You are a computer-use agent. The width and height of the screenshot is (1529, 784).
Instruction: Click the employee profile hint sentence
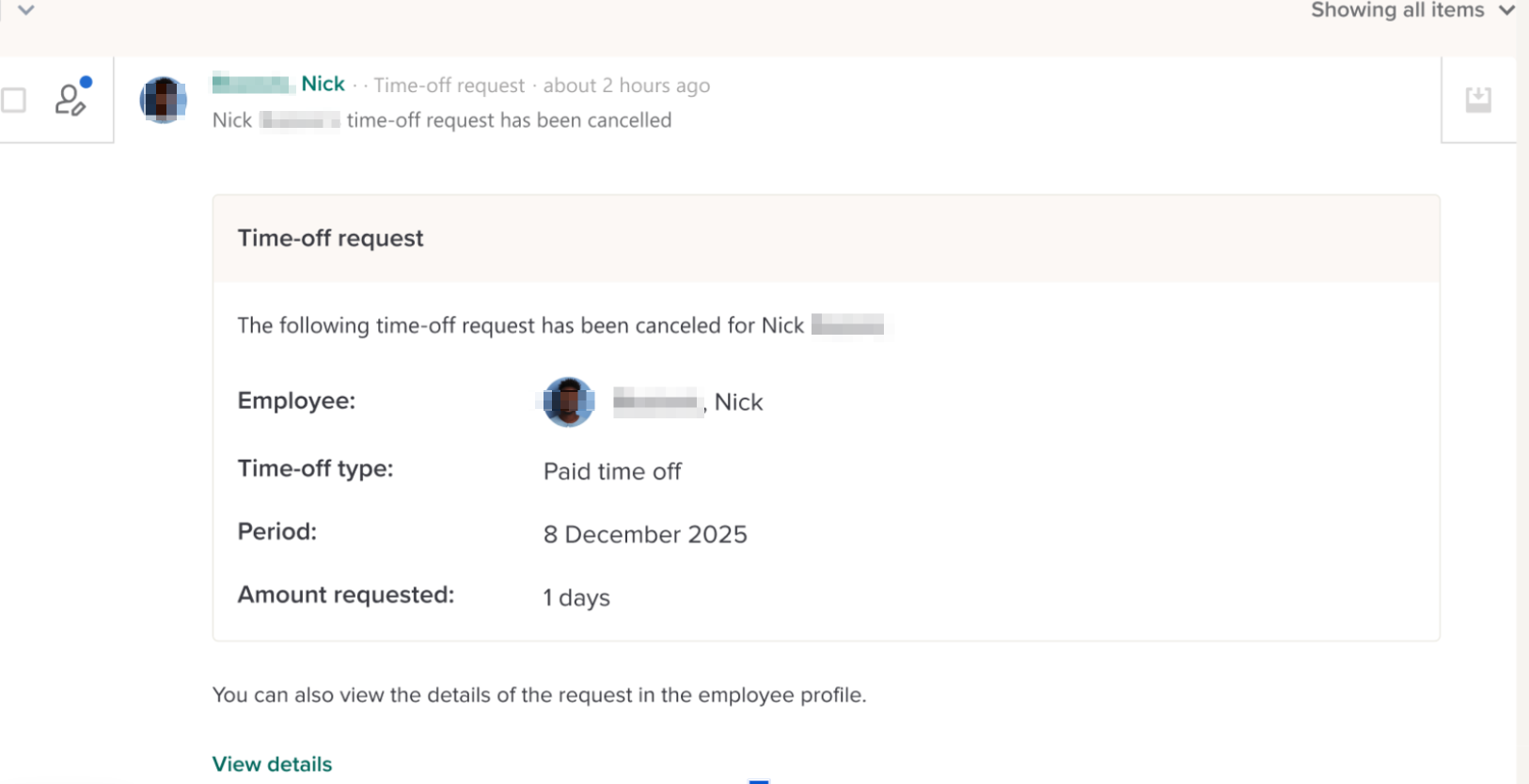[x=539, y=695]
